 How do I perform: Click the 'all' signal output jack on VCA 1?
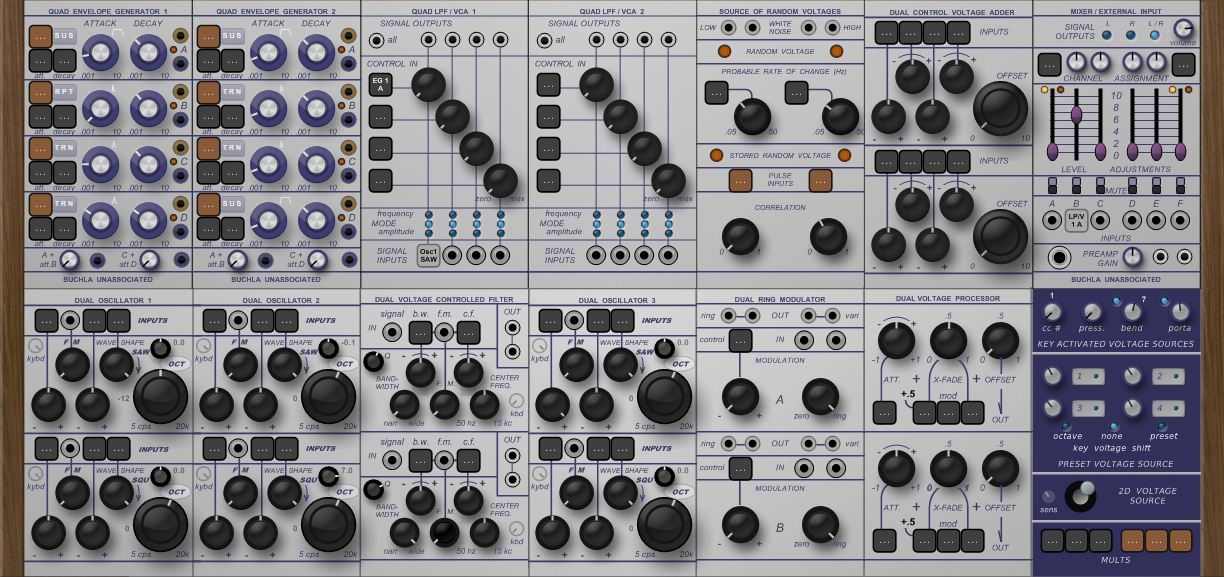coord(375,41)
